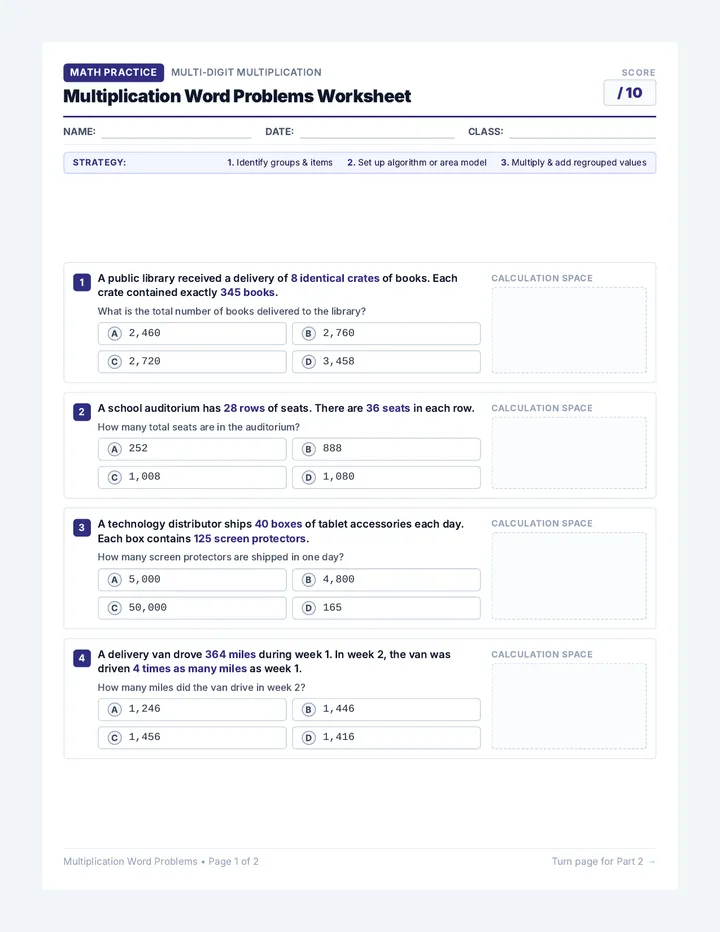Select option D 165 in question 3
This screenshot has height=932, width=720.
pyautogui.click(x=386, y=607)
